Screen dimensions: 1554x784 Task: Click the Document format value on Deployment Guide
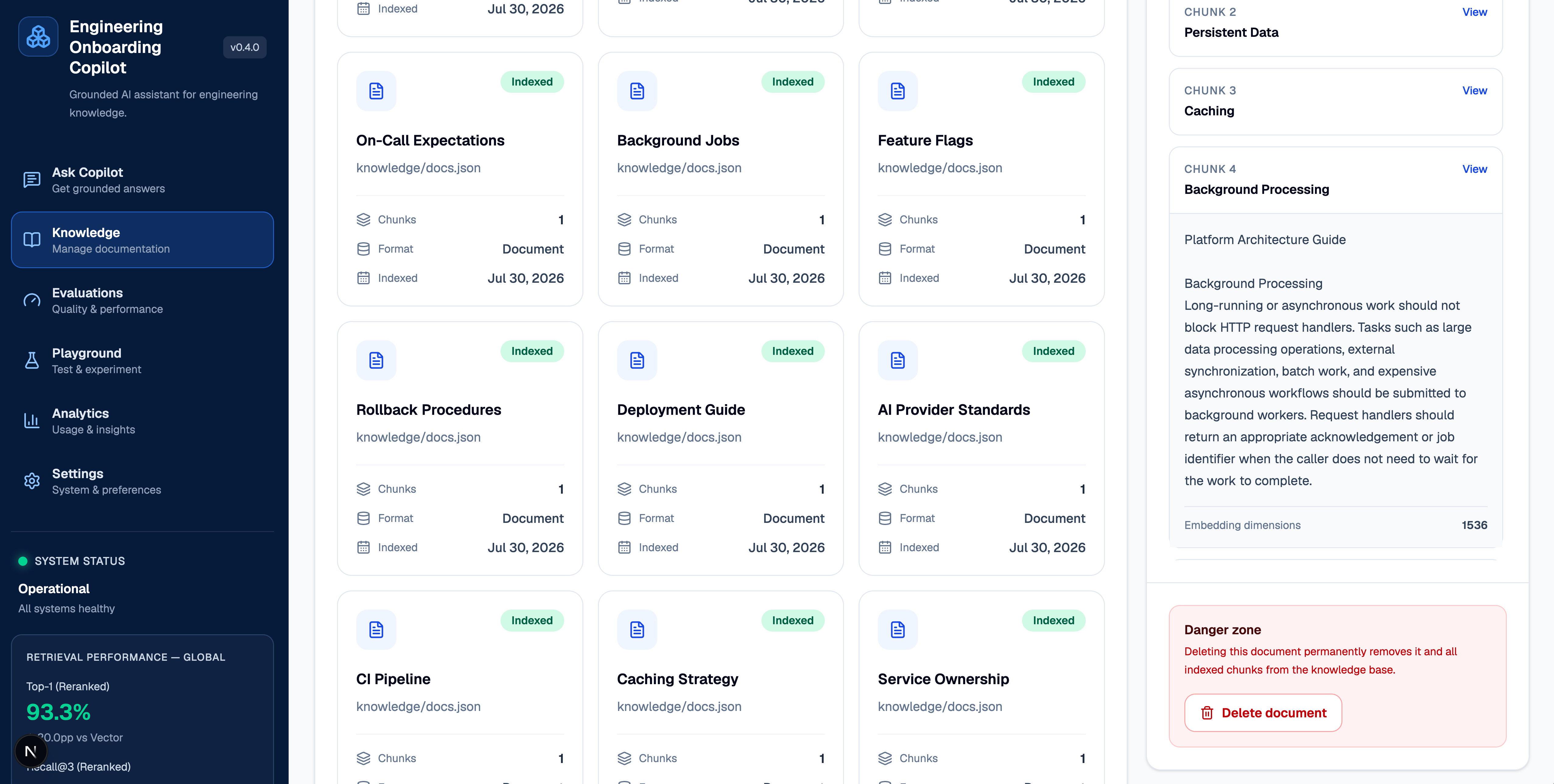[x=794, y=519]
